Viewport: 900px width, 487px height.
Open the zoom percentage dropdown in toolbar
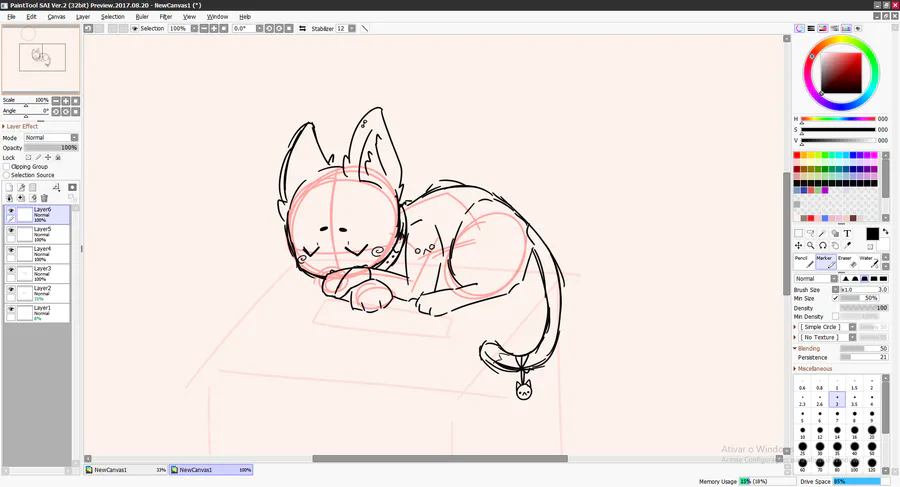[194, 28]
